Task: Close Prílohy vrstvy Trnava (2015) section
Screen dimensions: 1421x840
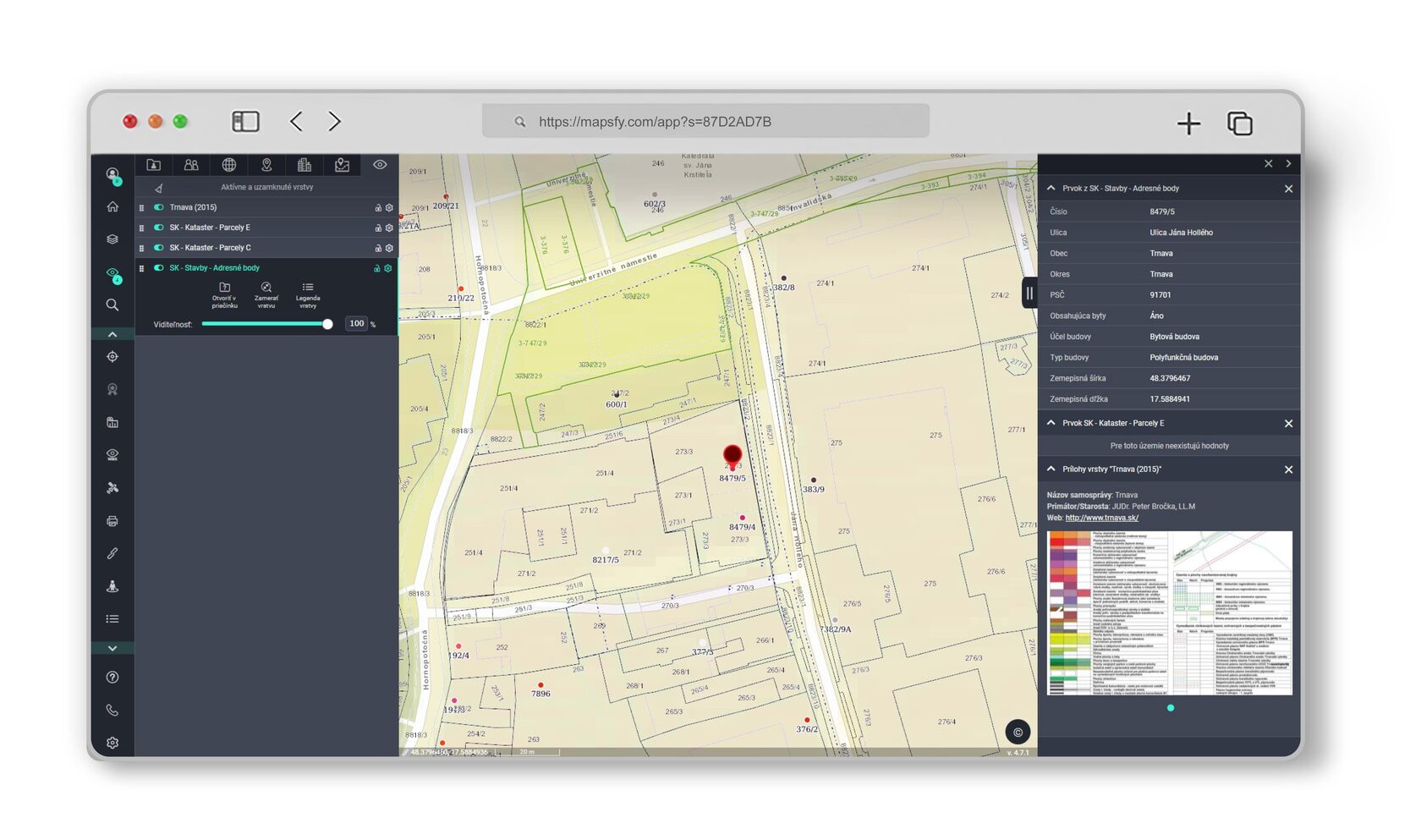Action: point(1288,469)
